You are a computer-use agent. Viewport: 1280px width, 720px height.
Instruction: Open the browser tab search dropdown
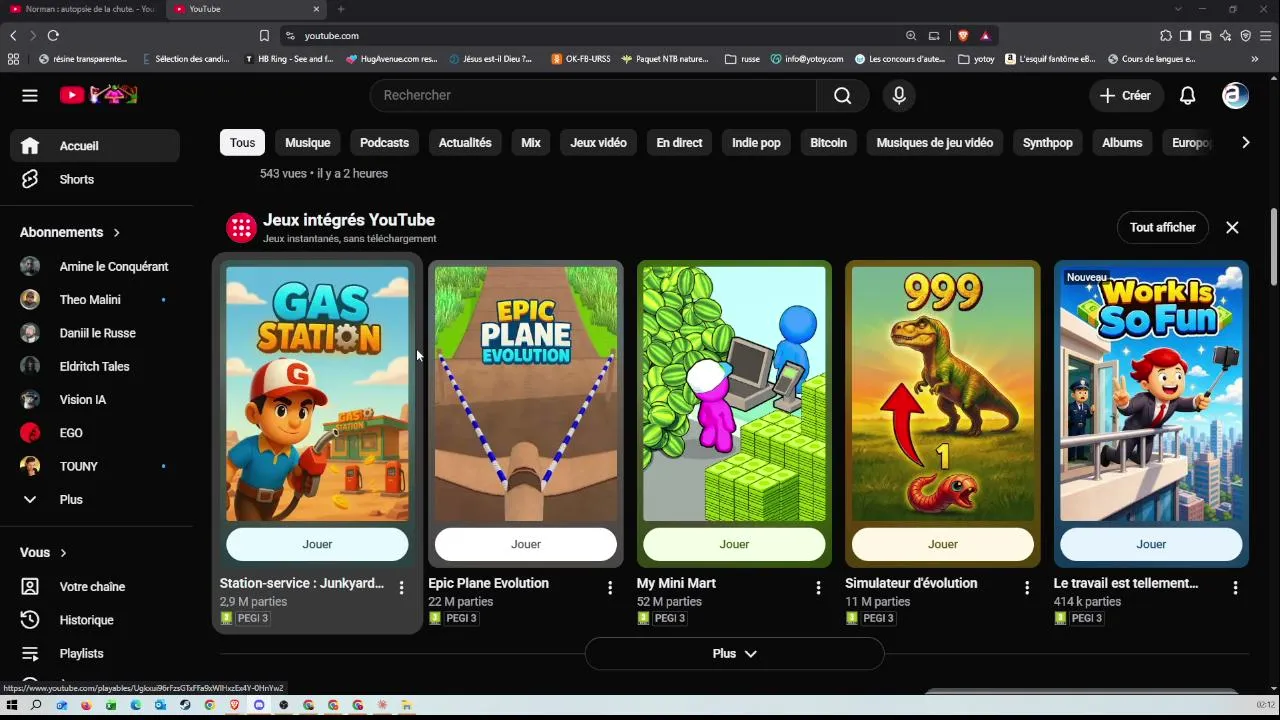pos(1178,9)
